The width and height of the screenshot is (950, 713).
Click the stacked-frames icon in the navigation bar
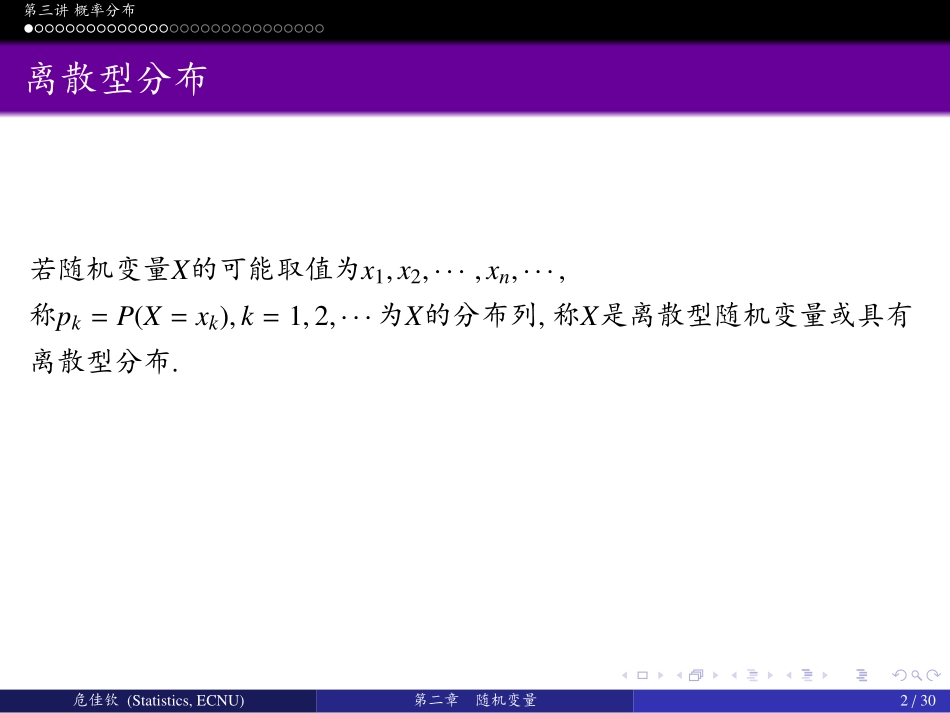point(696,675)
